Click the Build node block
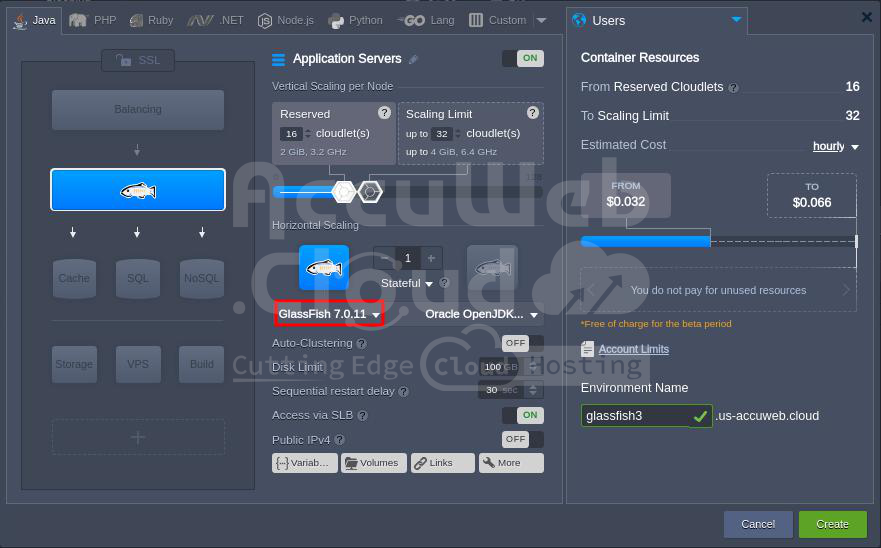 tap(202, 365)
